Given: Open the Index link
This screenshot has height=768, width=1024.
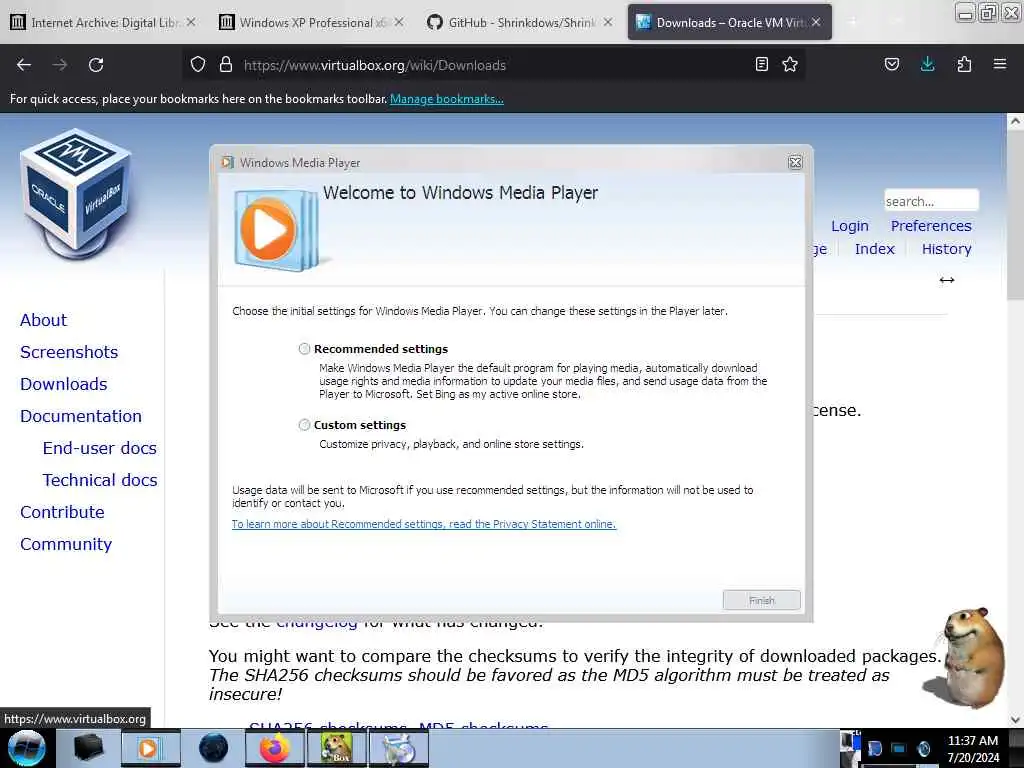Looking at the screenshot, I should [874, 249].
